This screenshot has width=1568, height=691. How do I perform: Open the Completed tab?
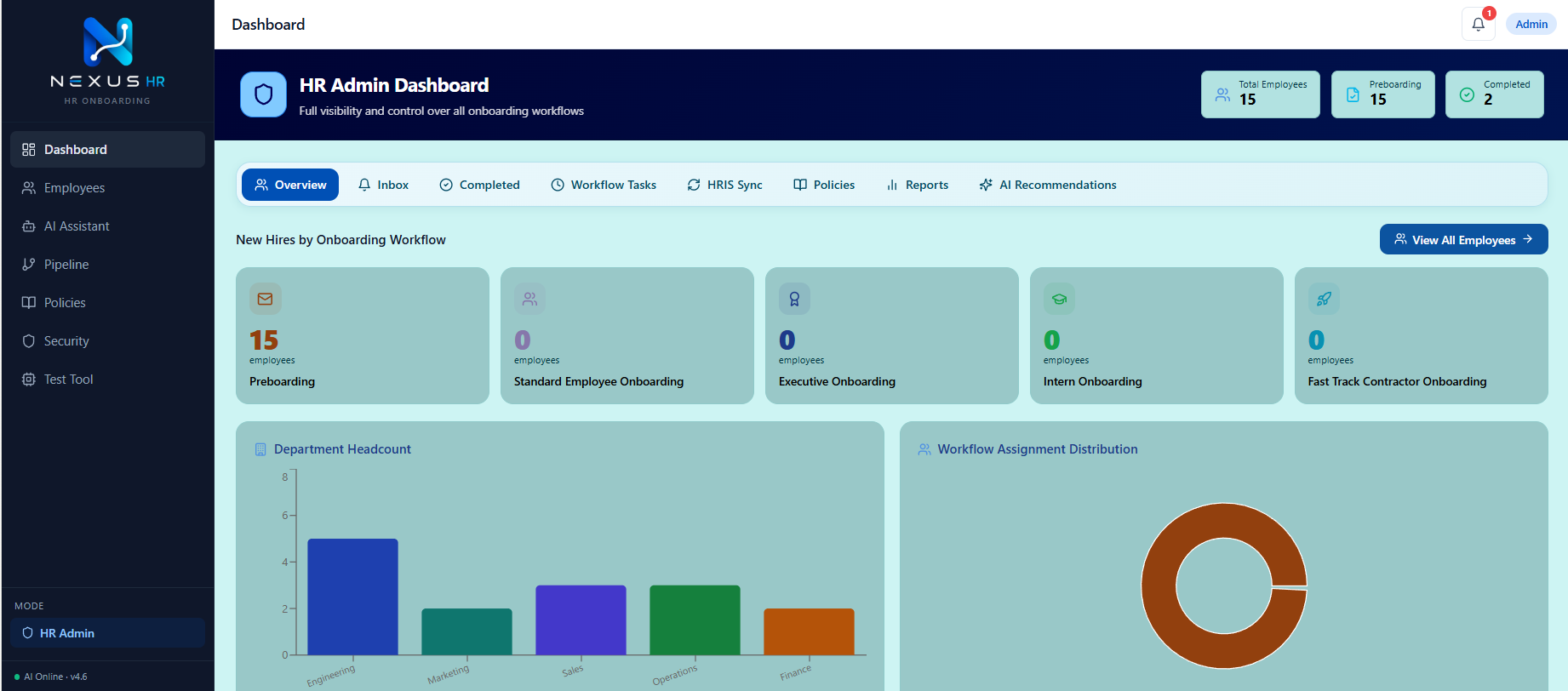tap(479, 185)
